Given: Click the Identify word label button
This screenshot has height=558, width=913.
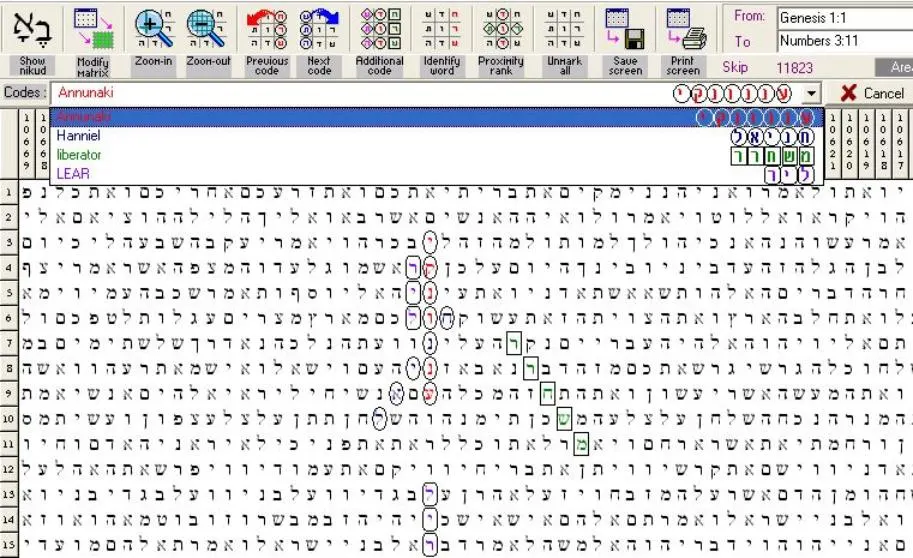Looking at the screenshot, I should point(441,66).
